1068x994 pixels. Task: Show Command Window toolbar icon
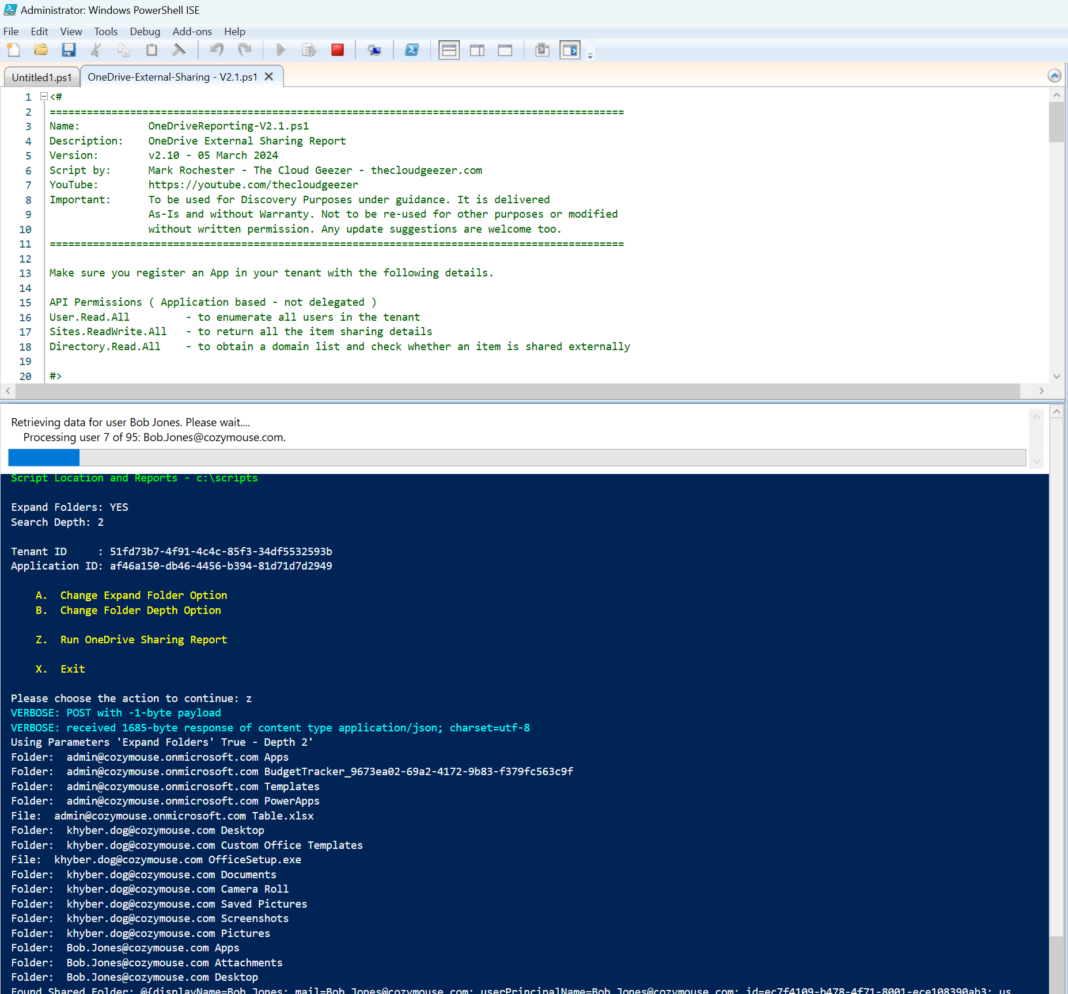pos(542,50)
